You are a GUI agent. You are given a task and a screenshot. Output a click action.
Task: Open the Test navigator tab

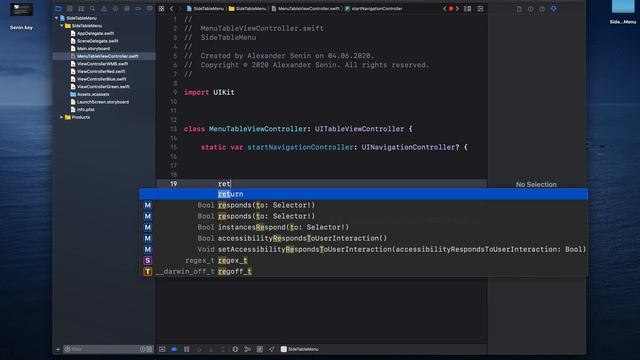[x=116, y=9]
